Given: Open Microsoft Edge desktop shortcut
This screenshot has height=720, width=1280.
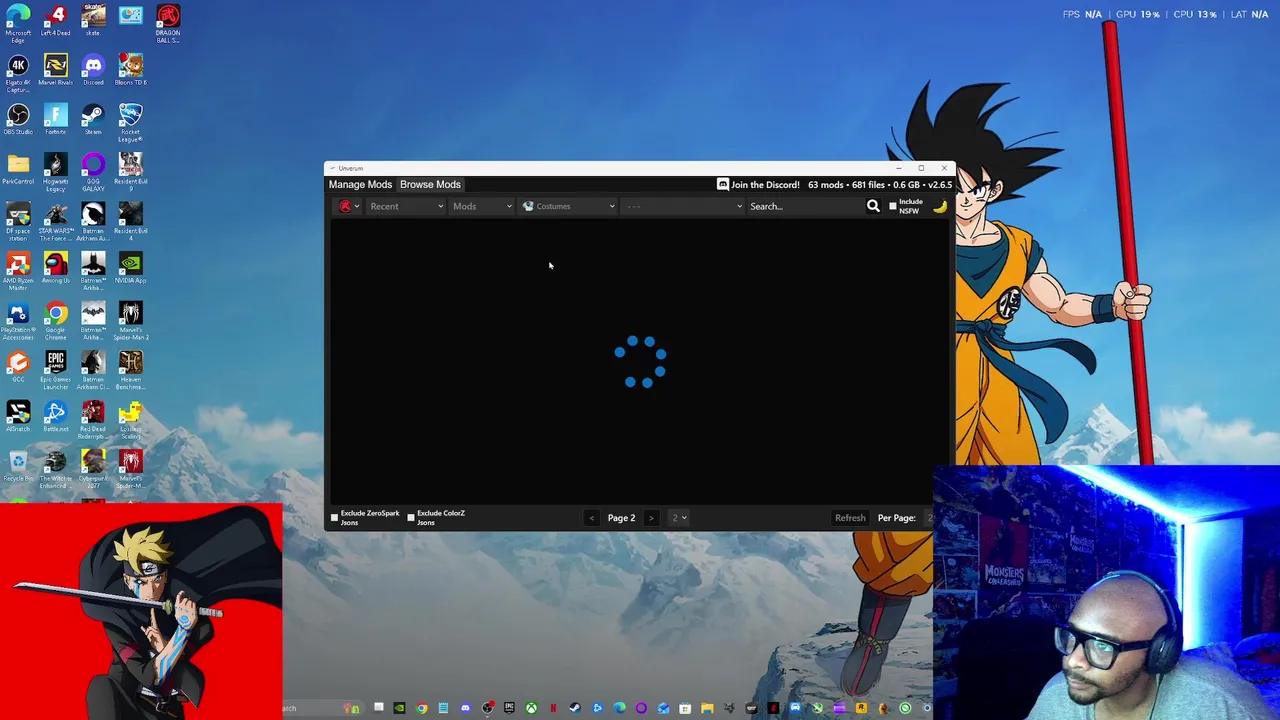Looking at the screenshot, I should pyautogui.click(x=18, y=24).
